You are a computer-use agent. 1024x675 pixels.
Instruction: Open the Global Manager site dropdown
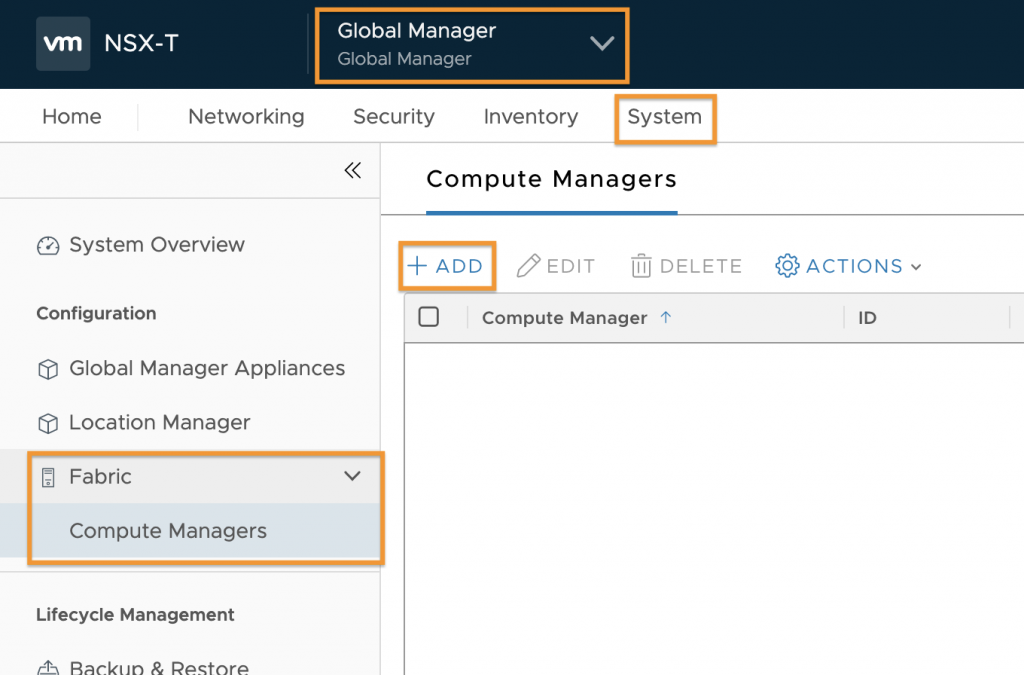coord(472,44)
